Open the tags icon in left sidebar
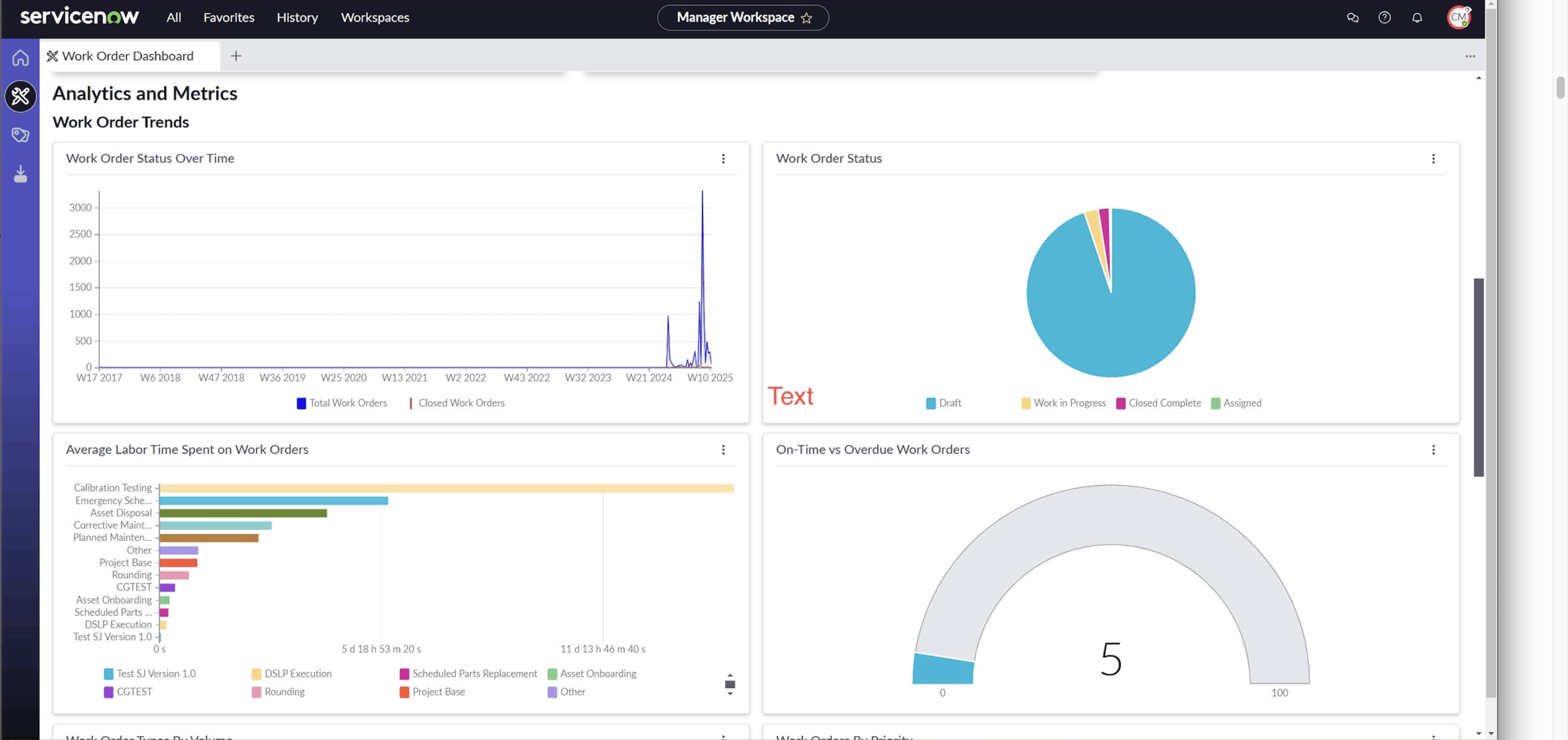The height and width of the screenshot is (740, 1568). [x=20, y=135]
